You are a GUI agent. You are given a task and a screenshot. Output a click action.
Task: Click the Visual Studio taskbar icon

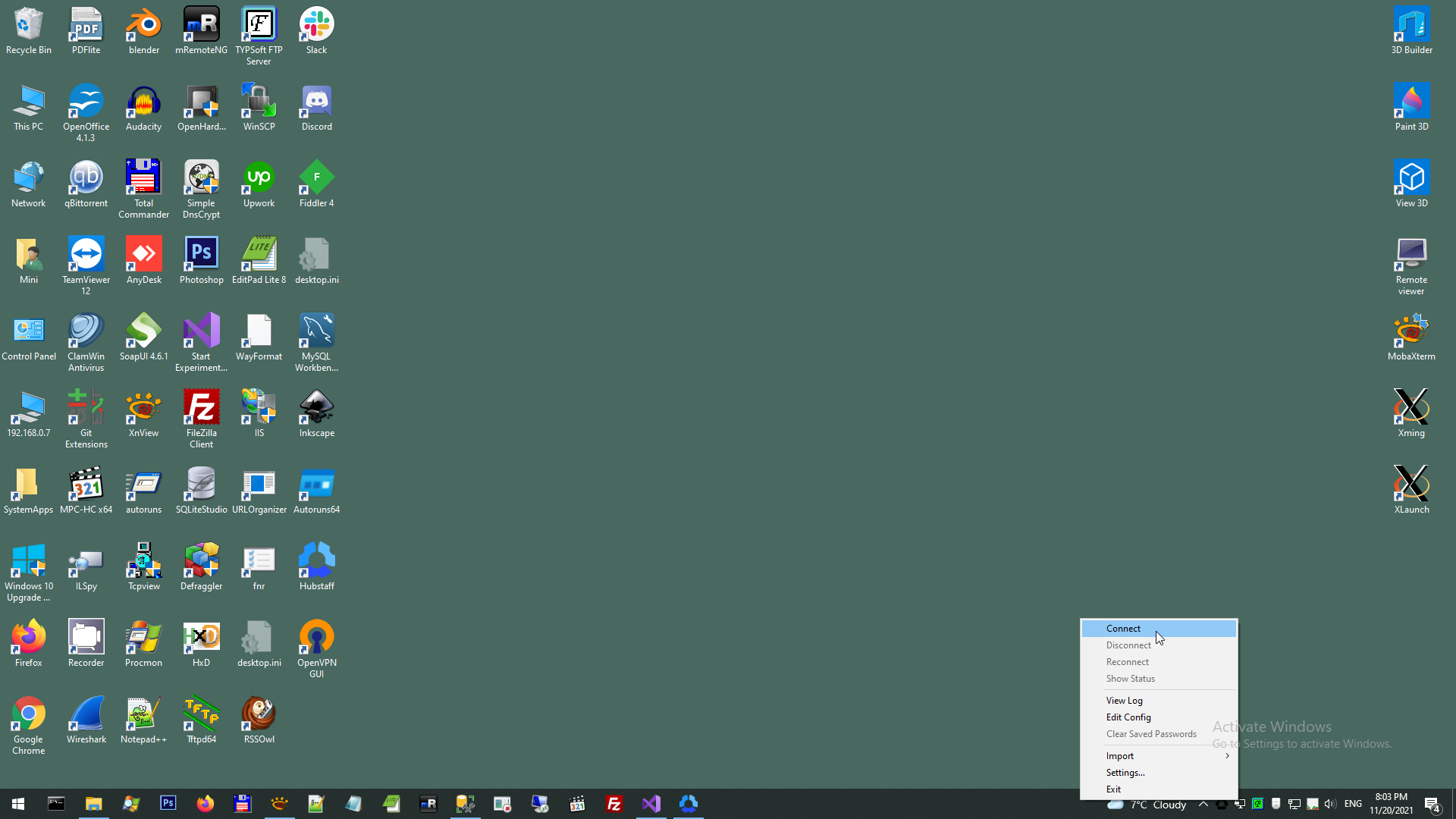[x=651, y=804]
